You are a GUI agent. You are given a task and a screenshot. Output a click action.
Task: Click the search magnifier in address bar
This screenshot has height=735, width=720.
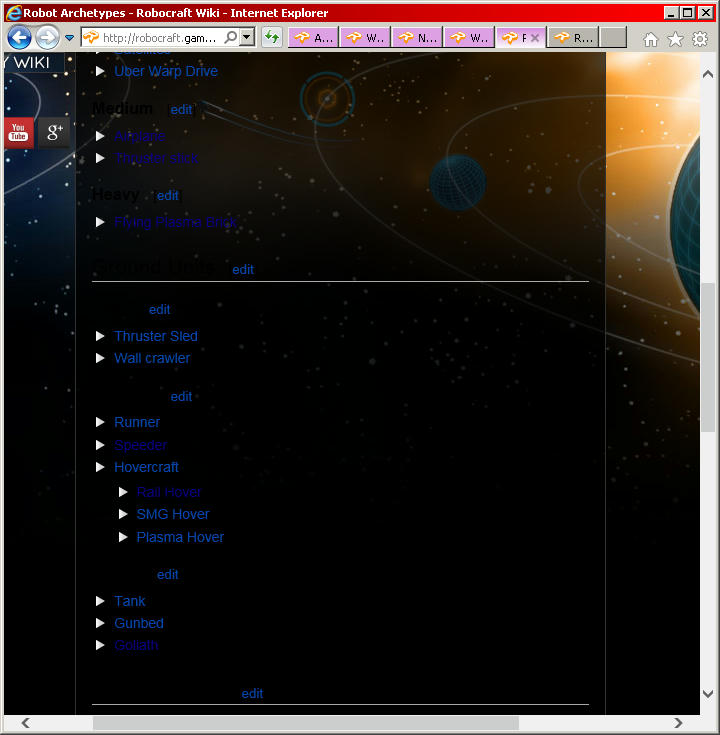click(231, 37)
